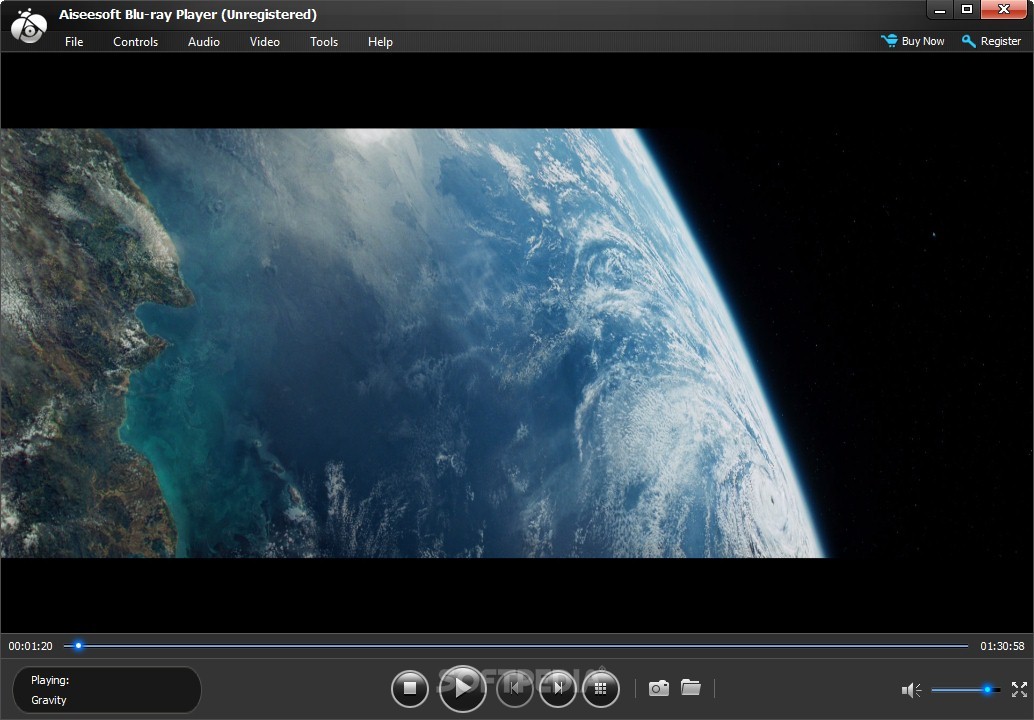
Task: Click the play button
Action: click(462, 688)
